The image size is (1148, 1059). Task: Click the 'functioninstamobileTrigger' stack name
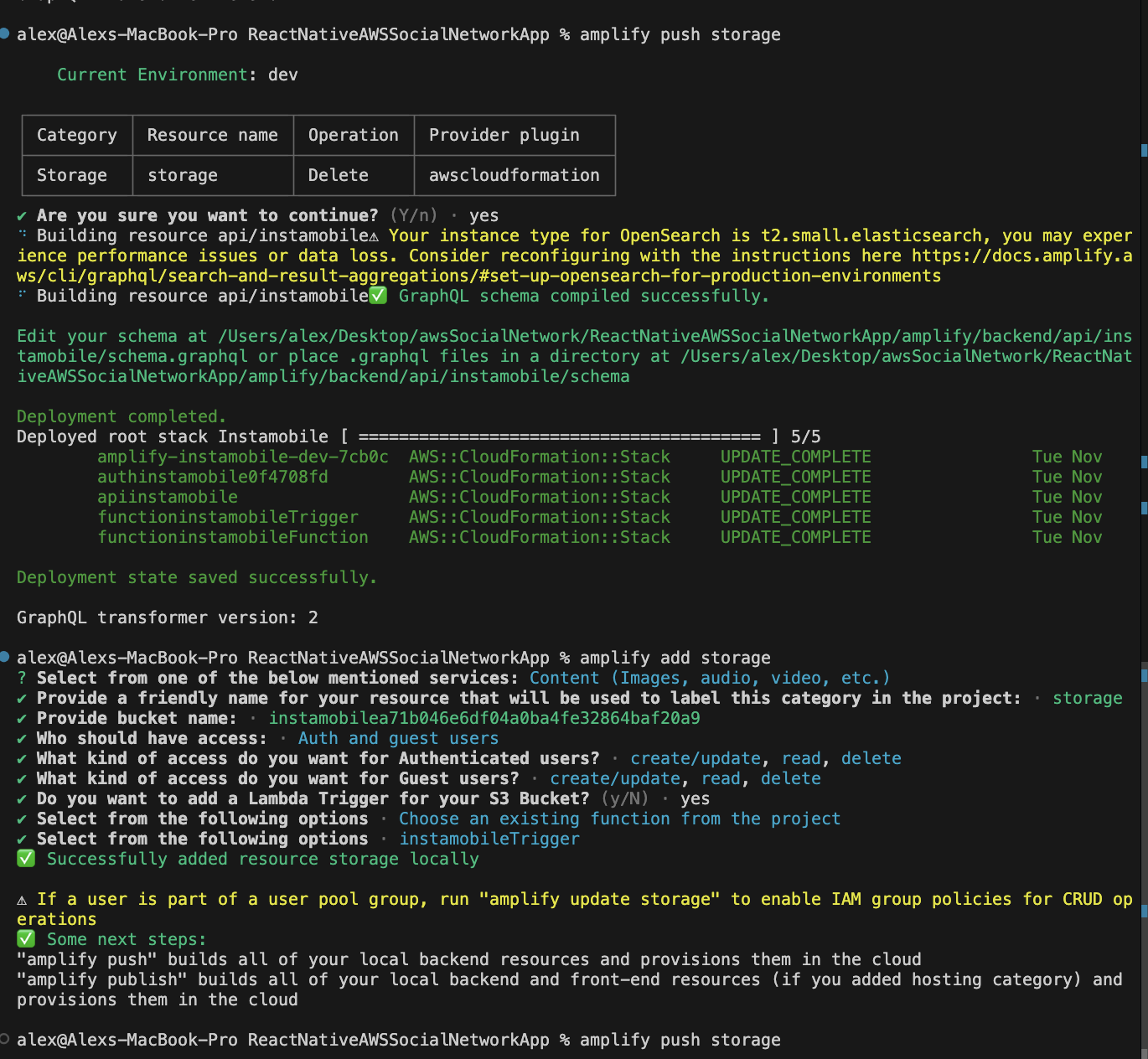227,517
